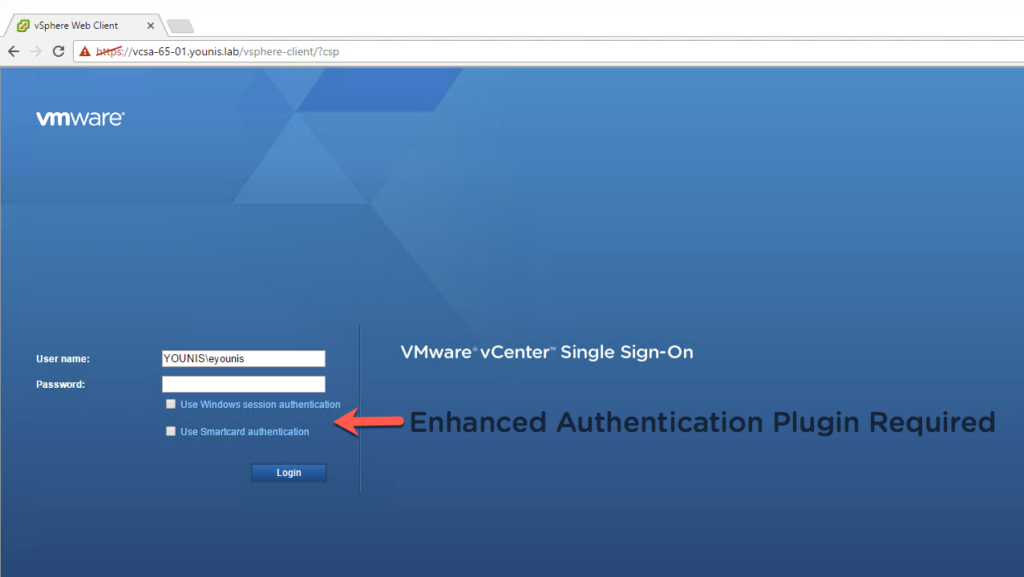Viewport: 1024px width, 577px height.
Task: Click the Enhanced Authentication Plugin Required text
Action: coord(702,423)
